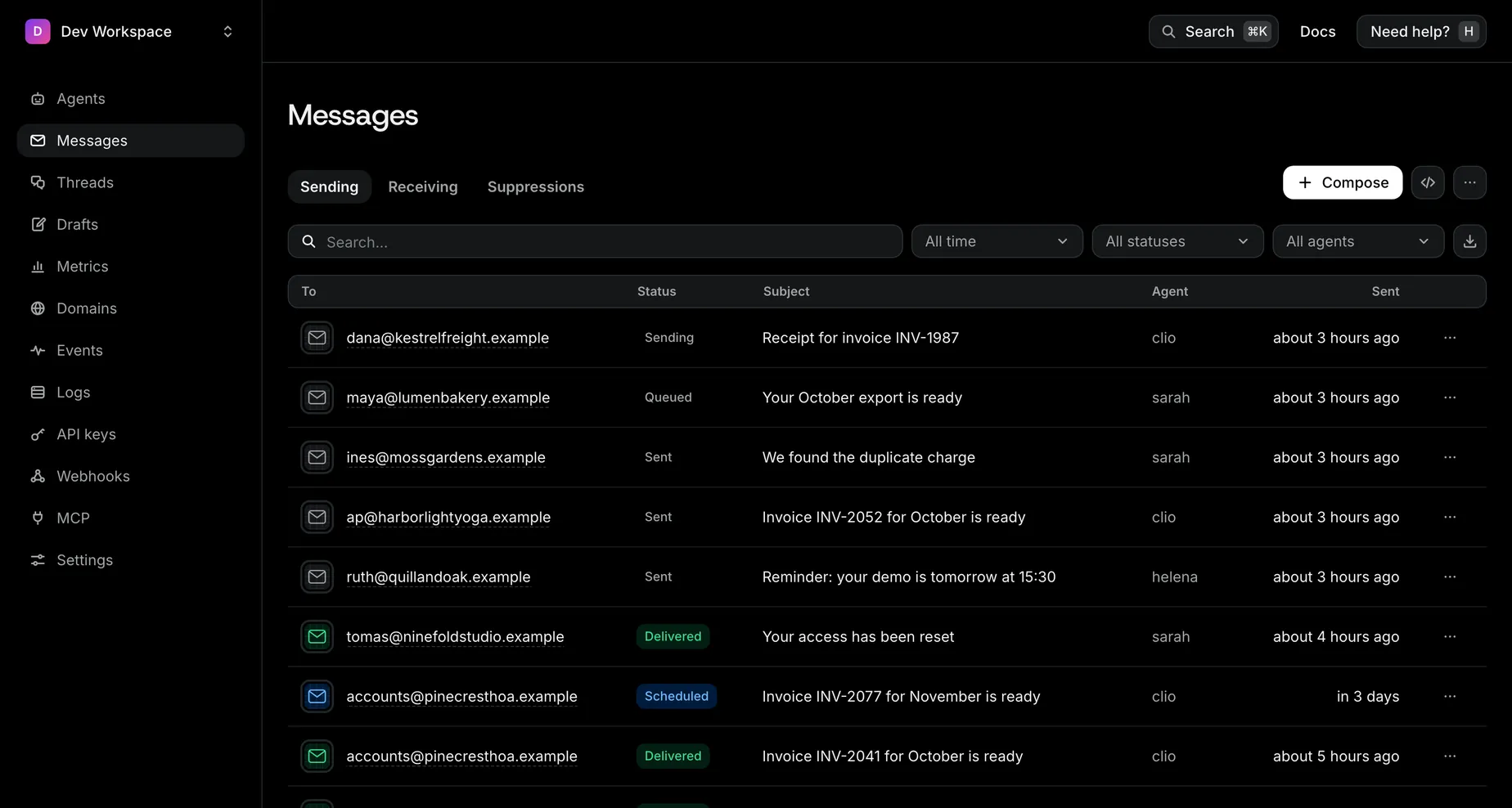Click subject We found the duplicate charge

(869, 457)
